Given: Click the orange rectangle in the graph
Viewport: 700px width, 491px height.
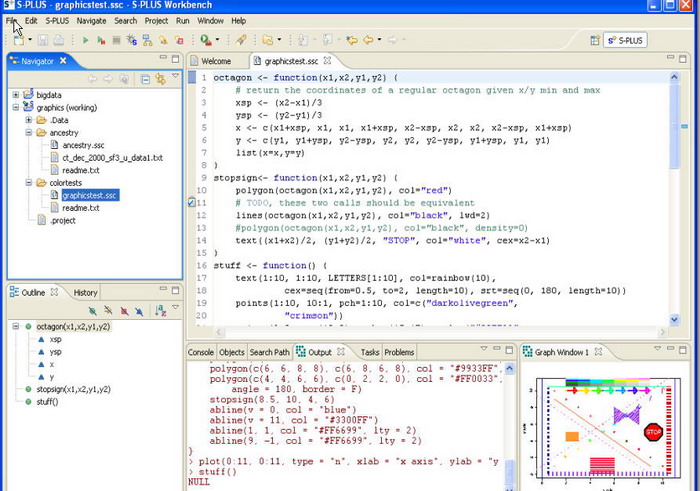Looking at the screenshot, I should pos(572,436).
